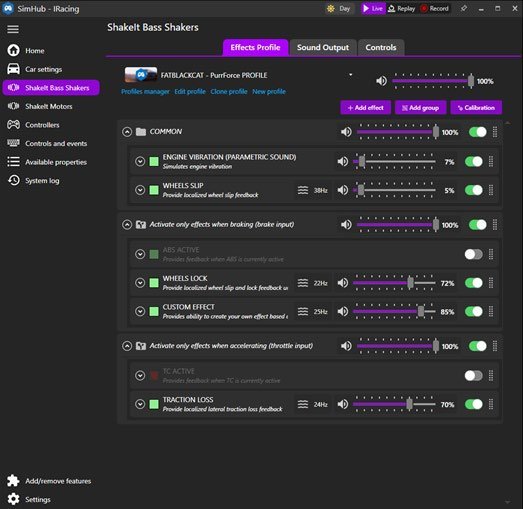The width and height of the screenshot is (523, 509).
Task: Expand Wheels Slip effect settings
Action: click(x=140, y=190)
